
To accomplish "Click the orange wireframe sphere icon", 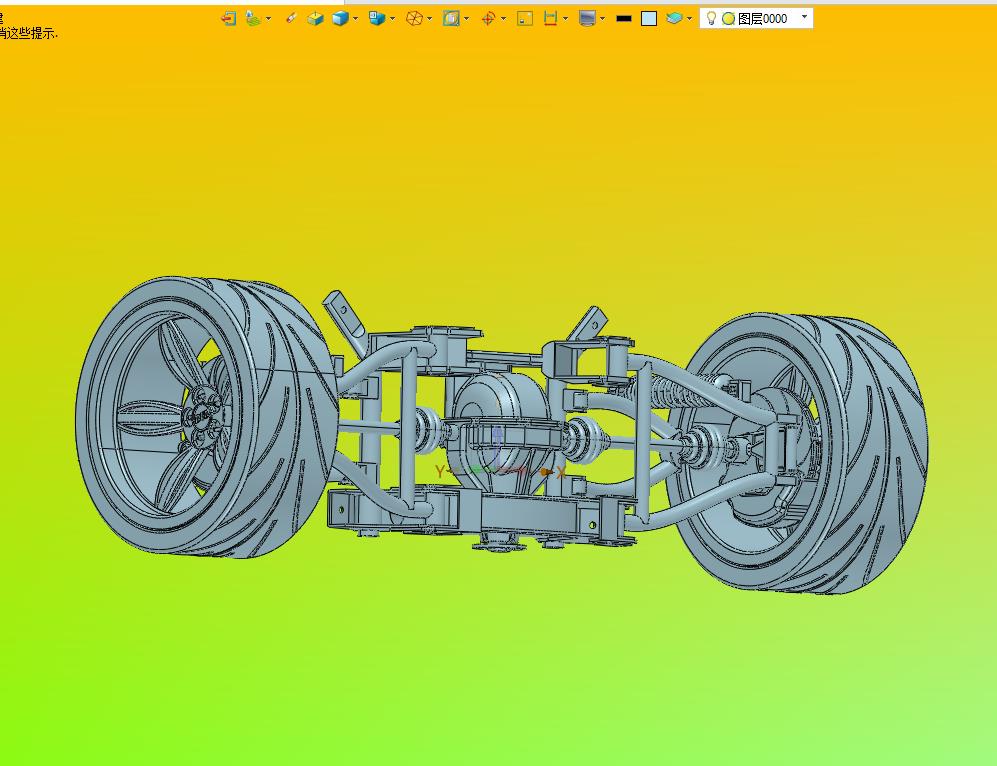I will click(414, 18).
